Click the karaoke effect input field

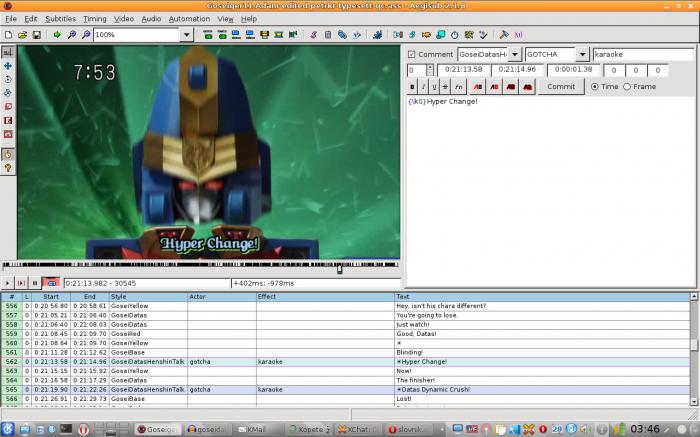(643, 54)
